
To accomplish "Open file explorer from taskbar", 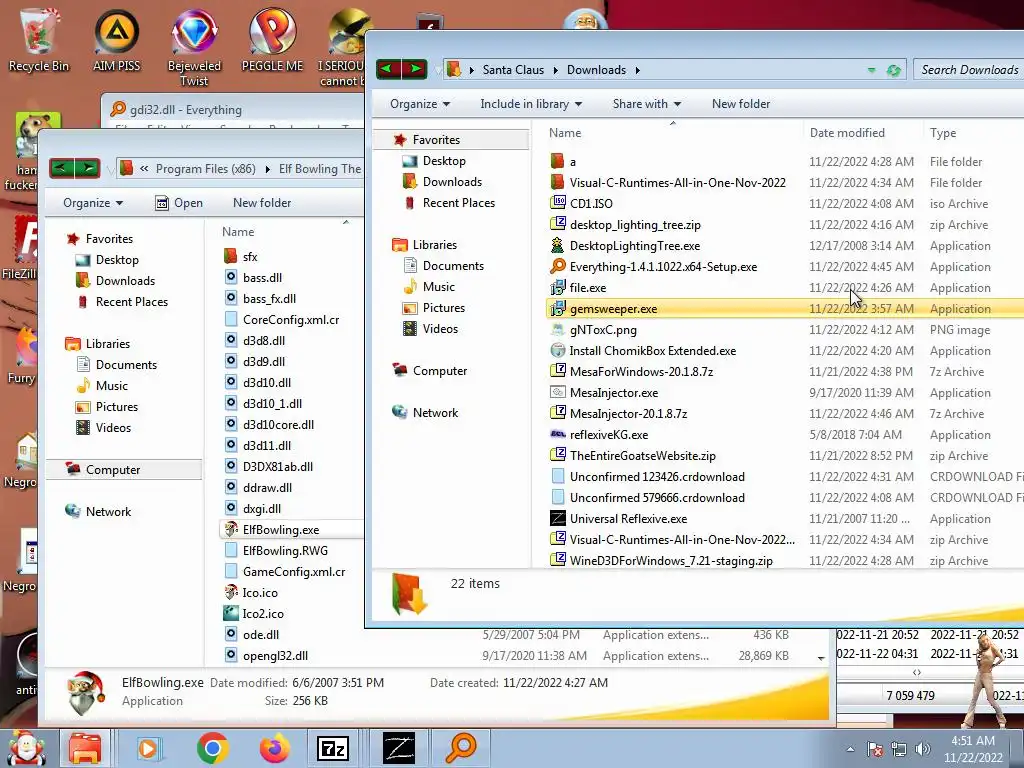I will click(x=85, y=748).
